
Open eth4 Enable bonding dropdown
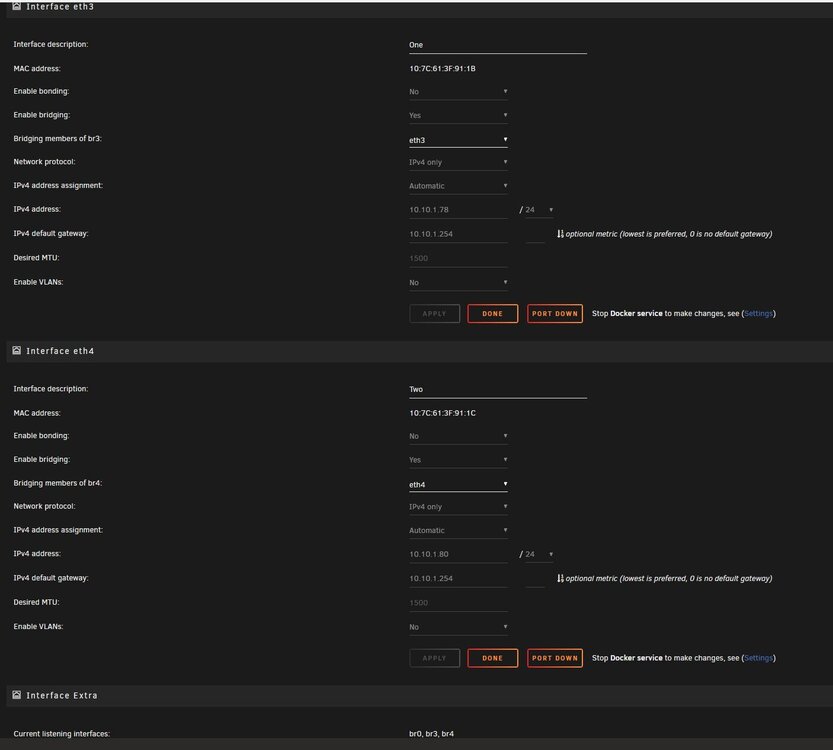pyautogui.click(x=458, y=436)
